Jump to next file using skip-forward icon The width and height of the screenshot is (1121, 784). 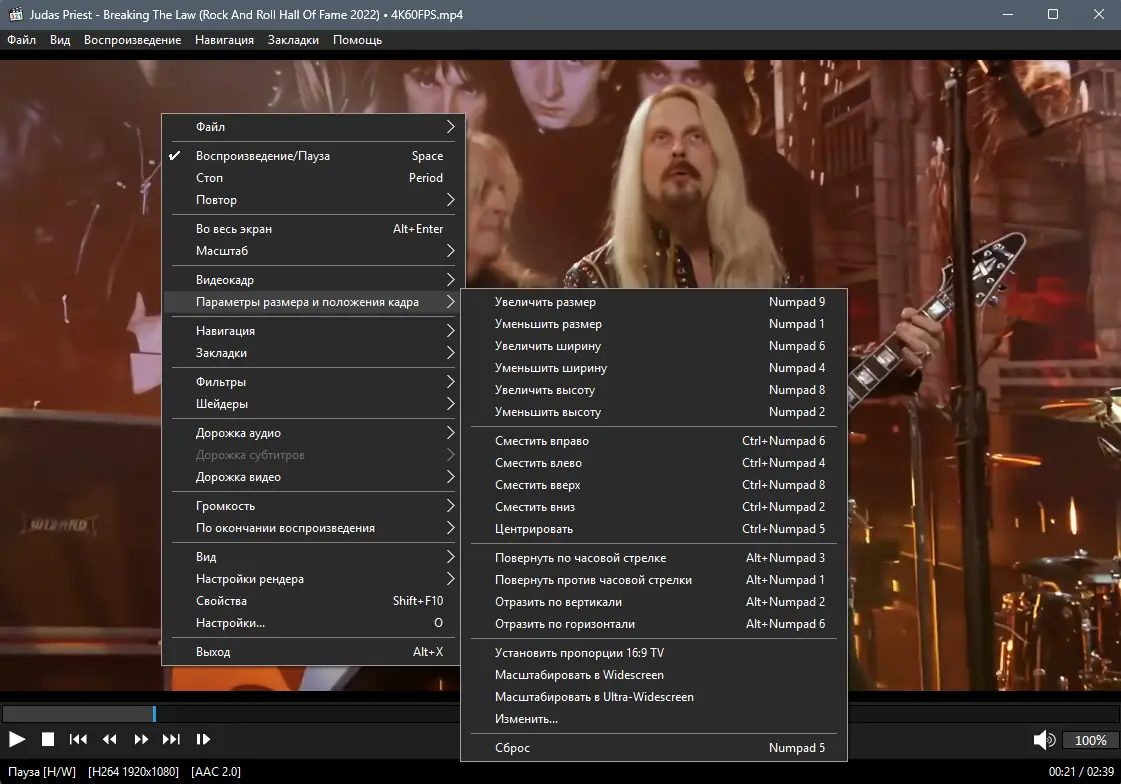click(170, 739)
